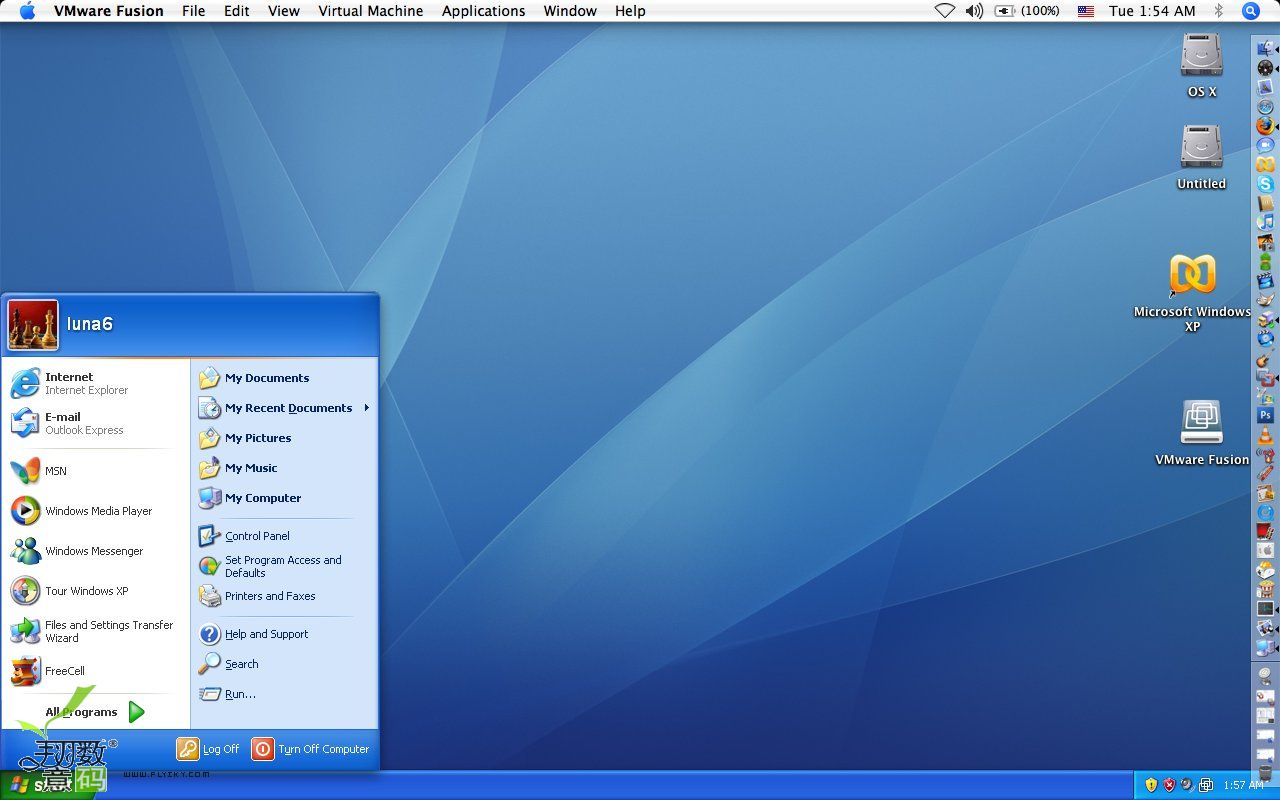This screenshot has width=1280, height=800.
Task: Expand My Recent Documents submenu
Action: coord(284,408)
